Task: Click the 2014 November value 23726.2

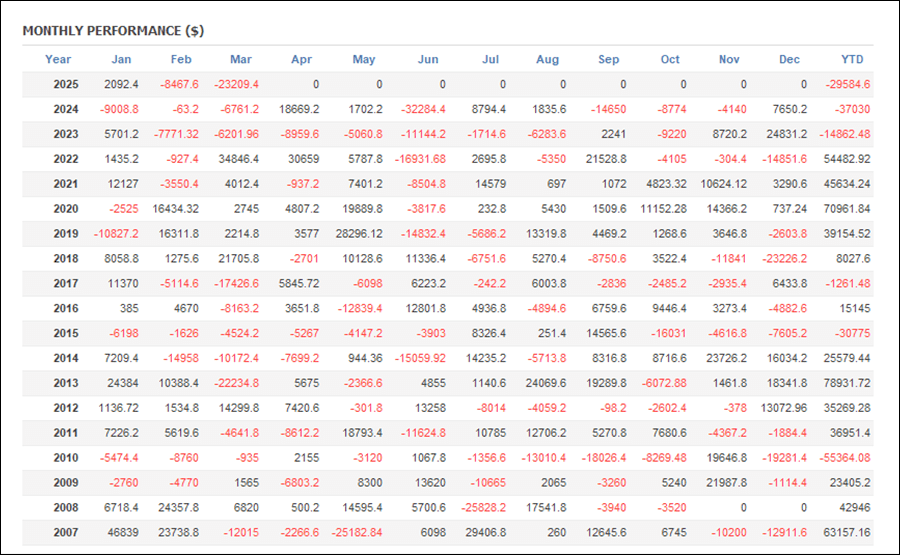Action: click(x=727, y=358)
